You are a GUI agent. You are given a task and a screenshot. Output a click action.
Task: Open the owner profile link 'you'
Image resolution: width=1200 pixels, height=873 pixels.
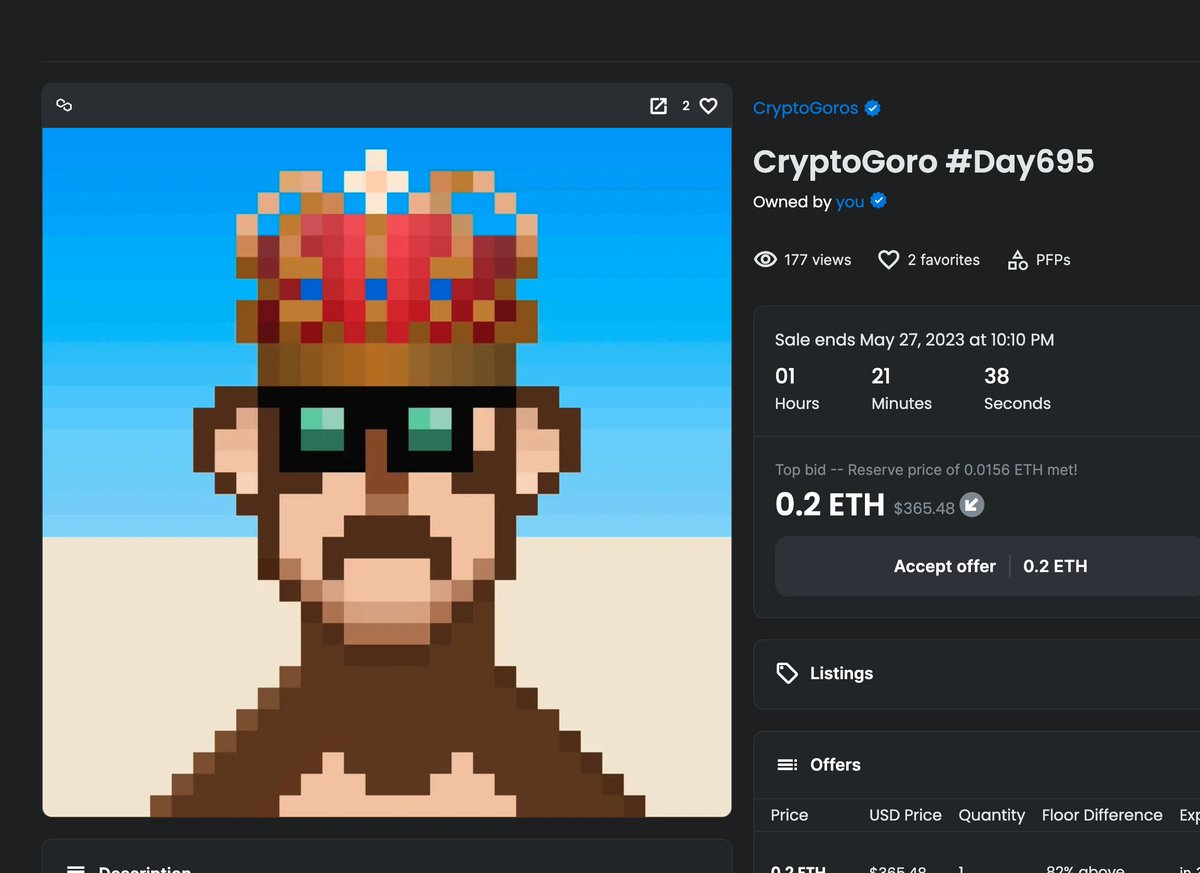[850, 202]
